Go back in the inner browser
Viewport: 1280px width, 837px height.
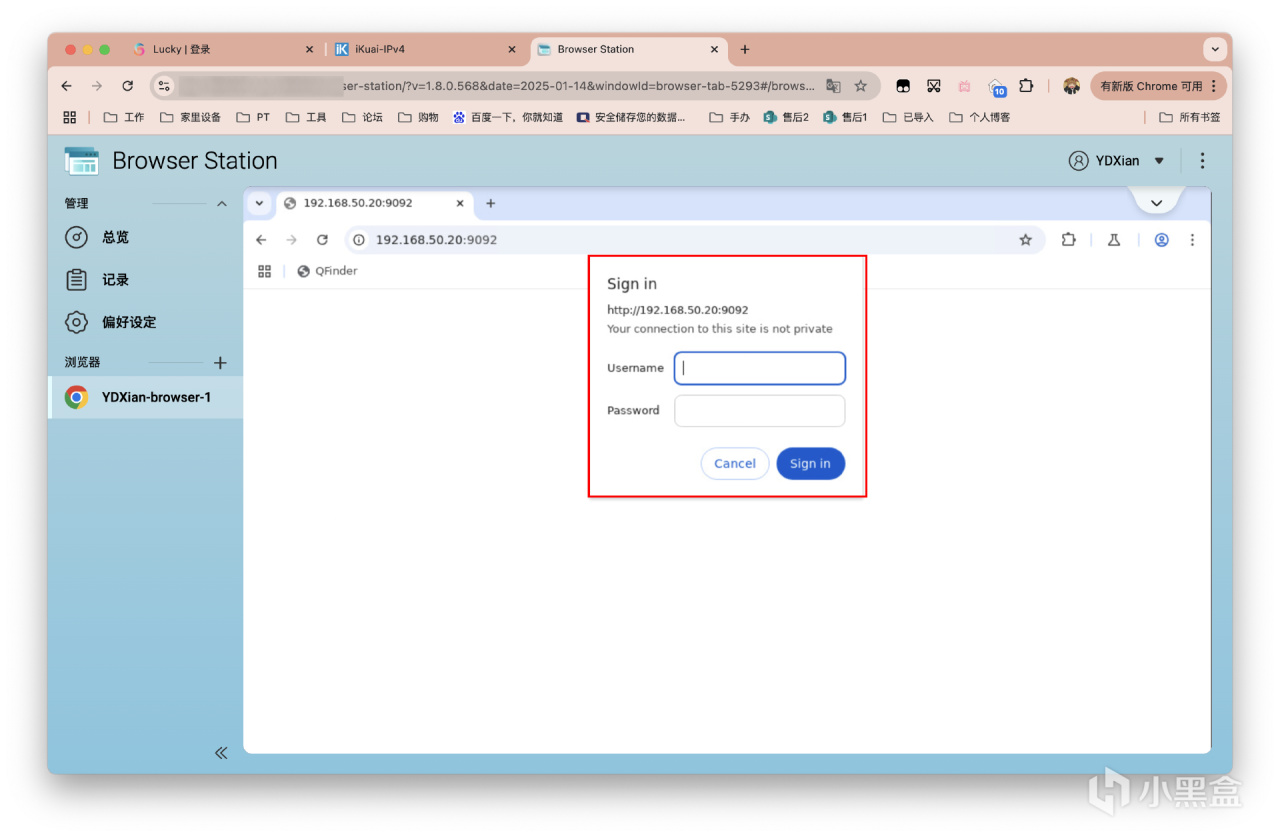[x=262, y=240]
